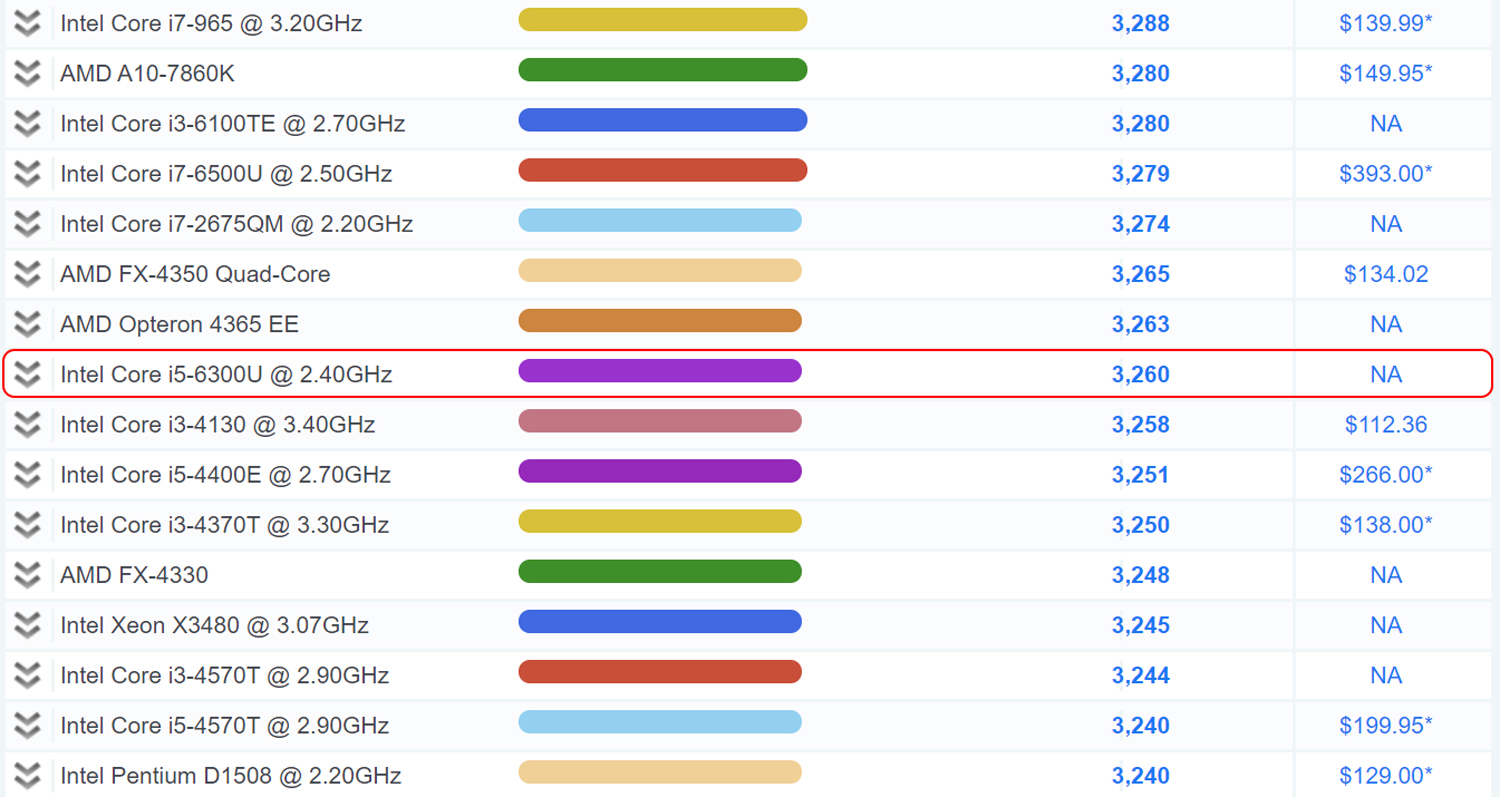
Task: Open the Intel Xeon X3480 @ 3.07GHz link
Action: (214, 625)
